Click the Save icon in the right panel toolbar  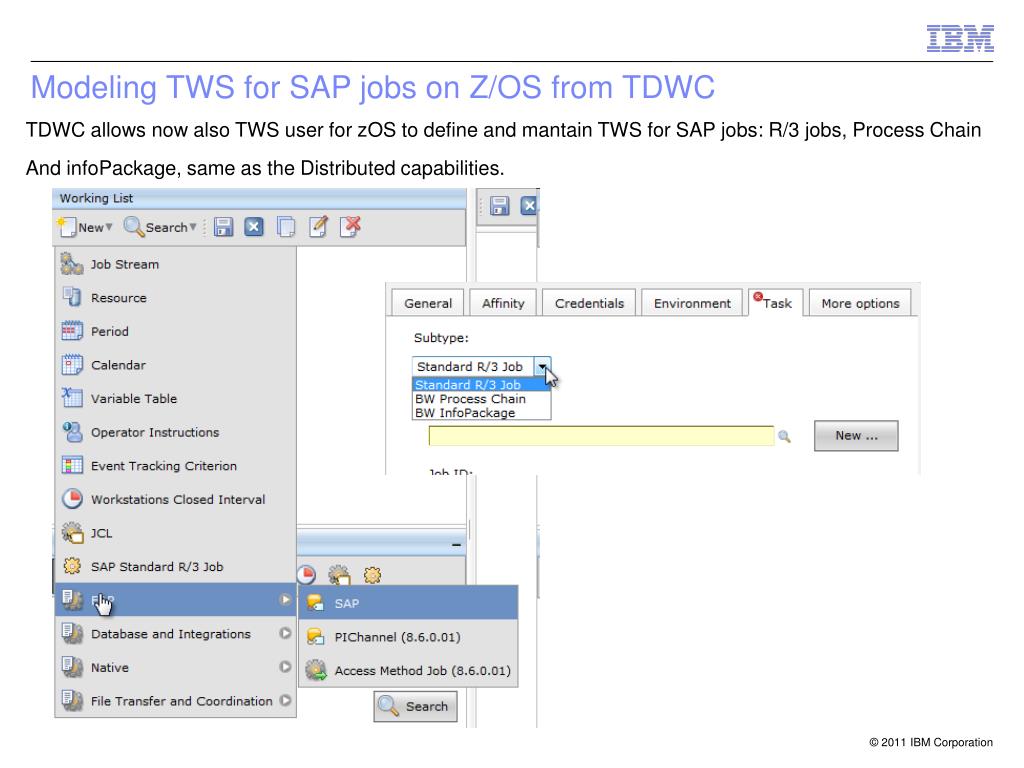click(500, 206)
